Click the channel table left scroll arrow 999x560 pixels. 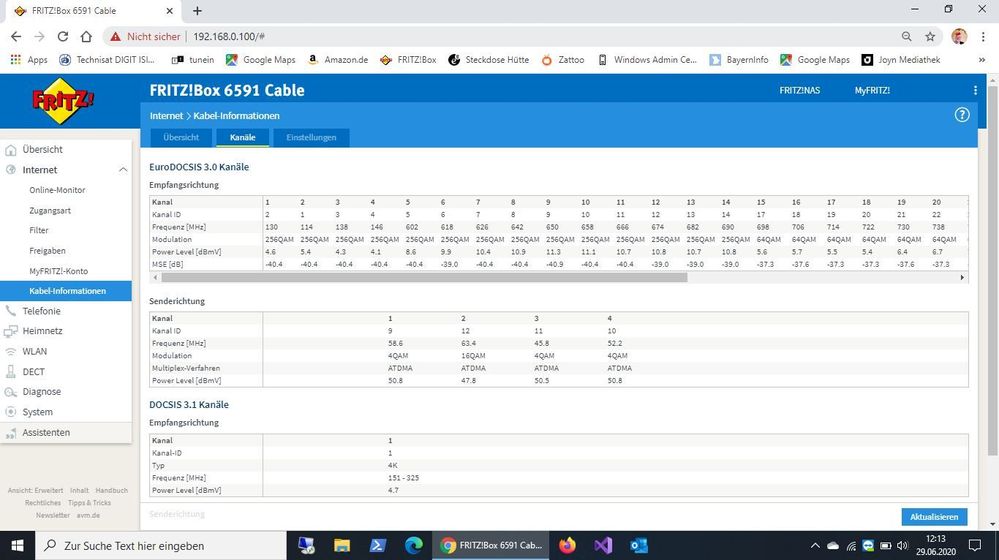click(x=155, y=278)
